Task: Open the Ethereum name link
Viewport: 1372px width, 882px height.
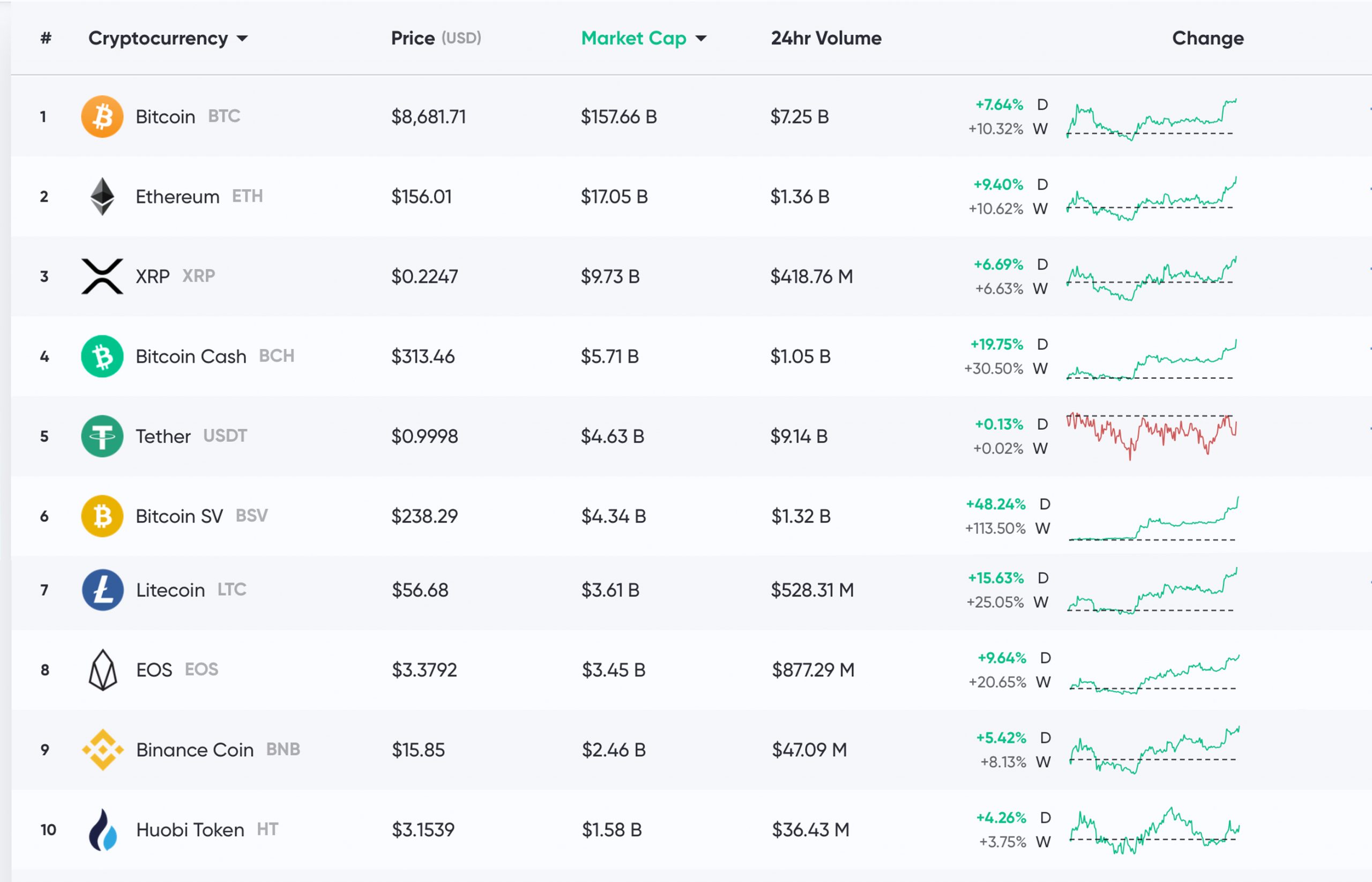Action: 177,197
